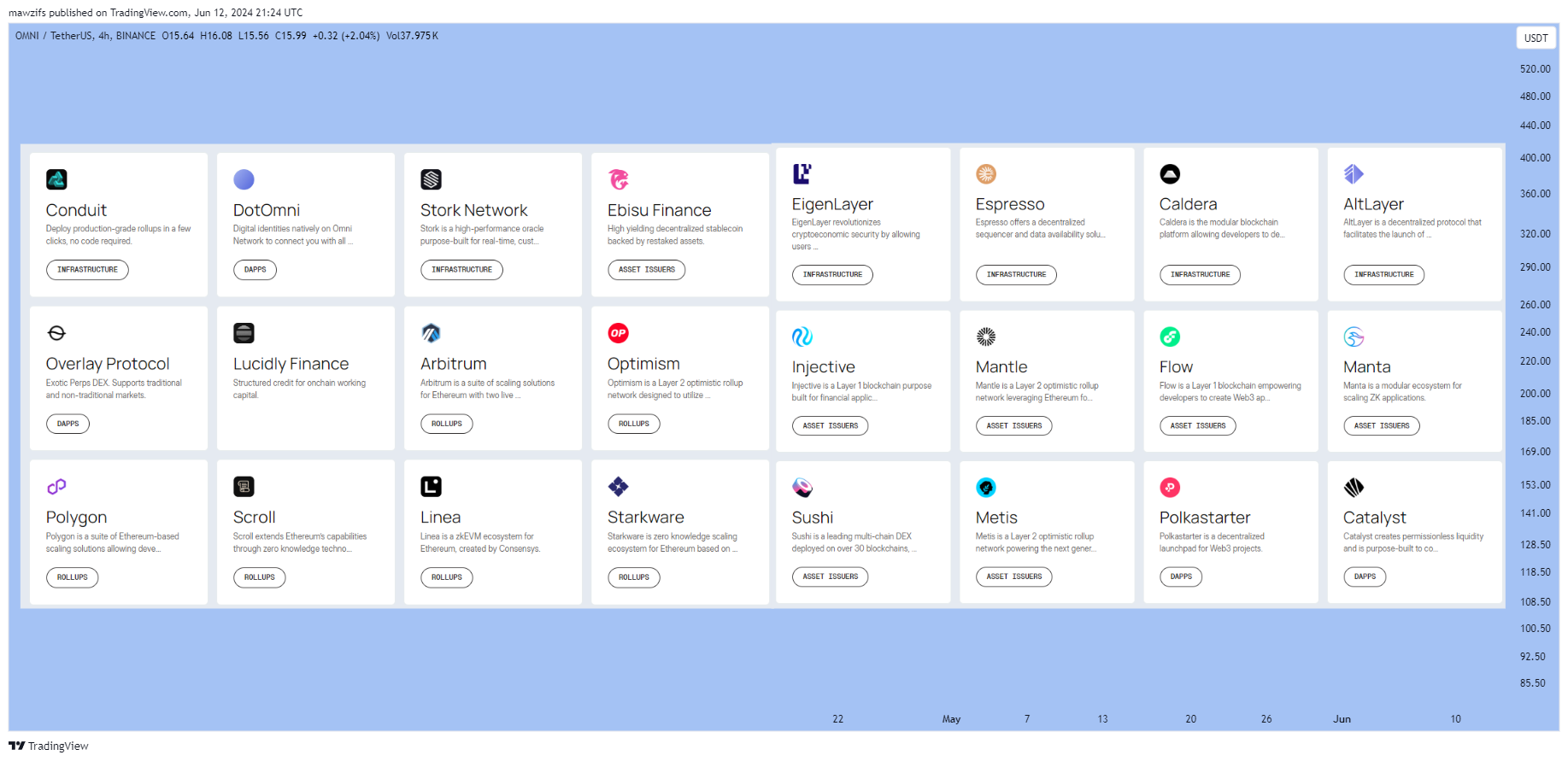Click the Polkastarter pink logo icon

click(x=1170, y=488)
